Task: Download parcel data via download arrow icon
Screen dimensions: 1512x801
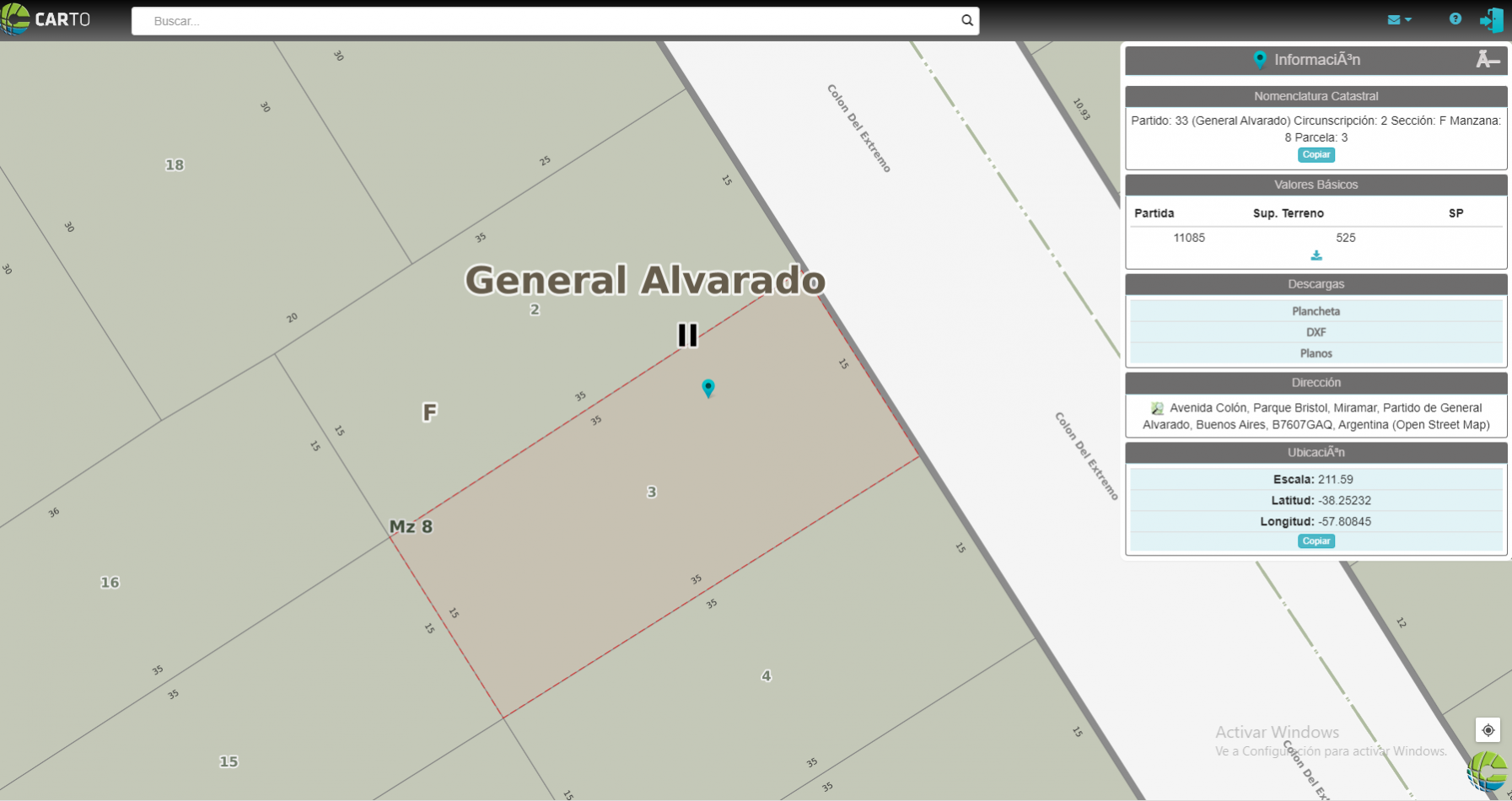Action: coord(1316,255)
